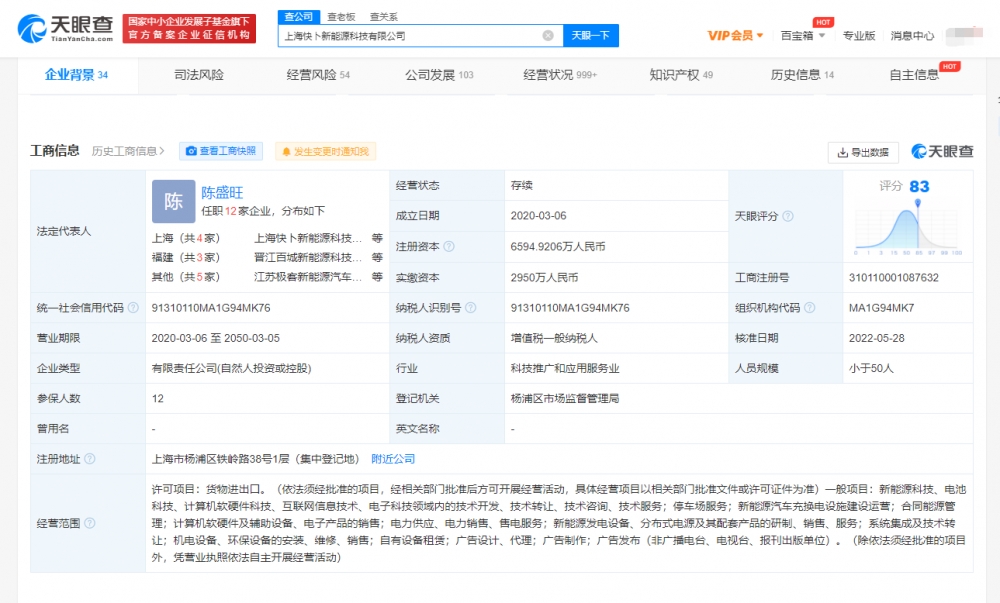Open the 附近公司 link
This screenshot has height=603, width=1000.
click(393, 459)
